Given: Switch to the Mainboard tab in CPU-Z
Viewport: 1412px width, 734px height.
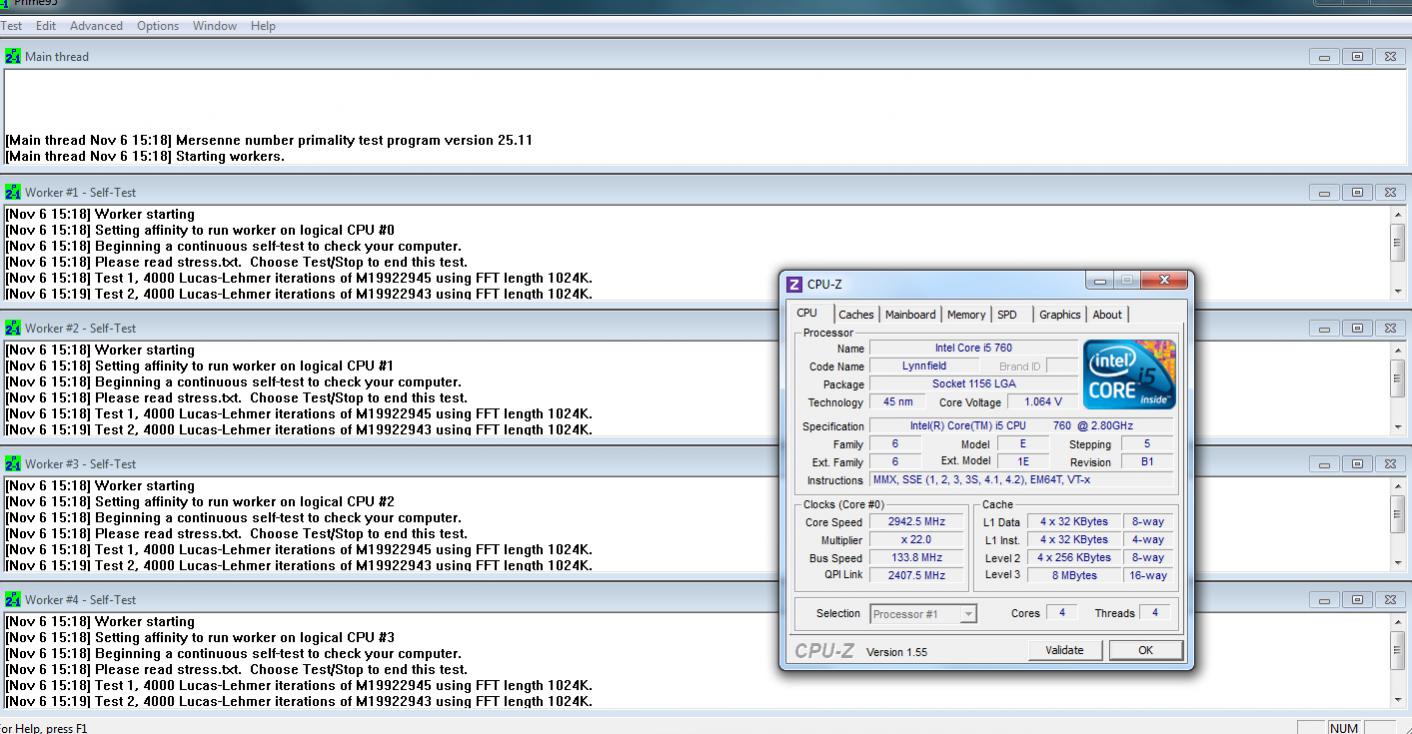Looking at the screenshot, I should coord(910,314).
